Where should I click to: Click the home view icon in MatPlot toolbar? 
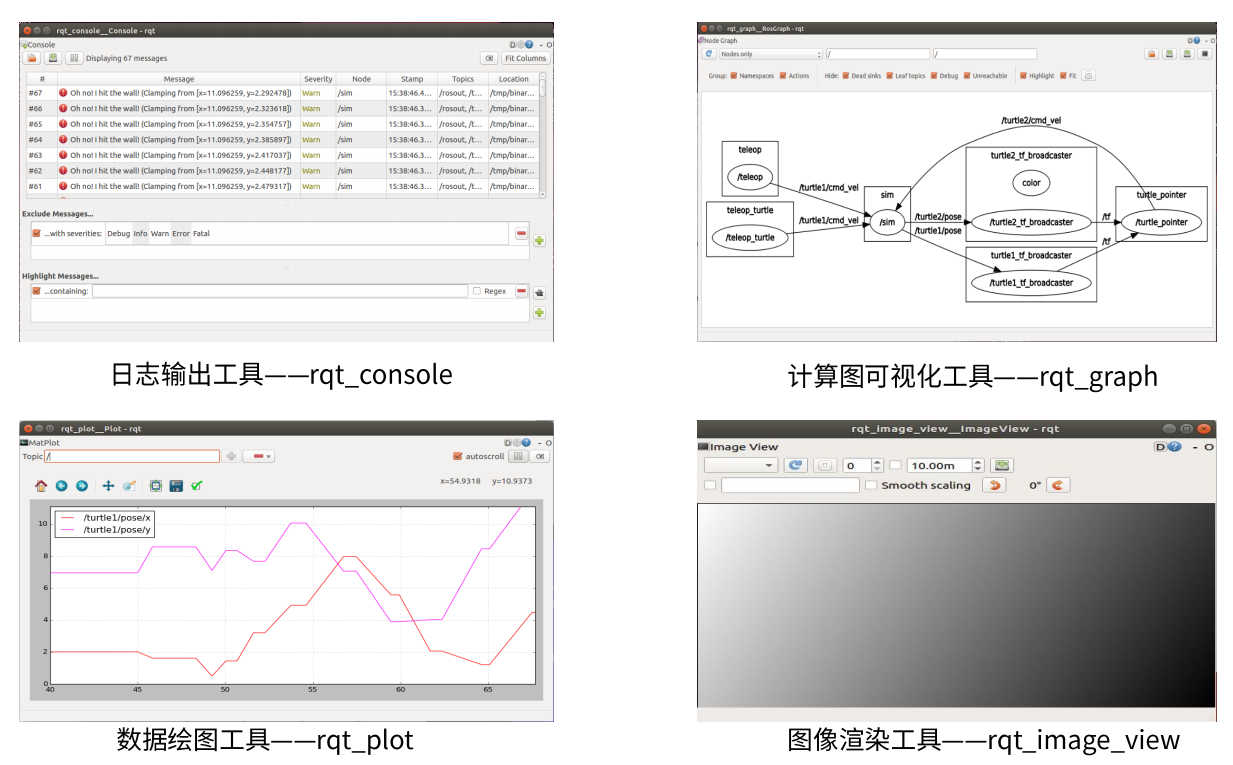(x=41, y=485)
